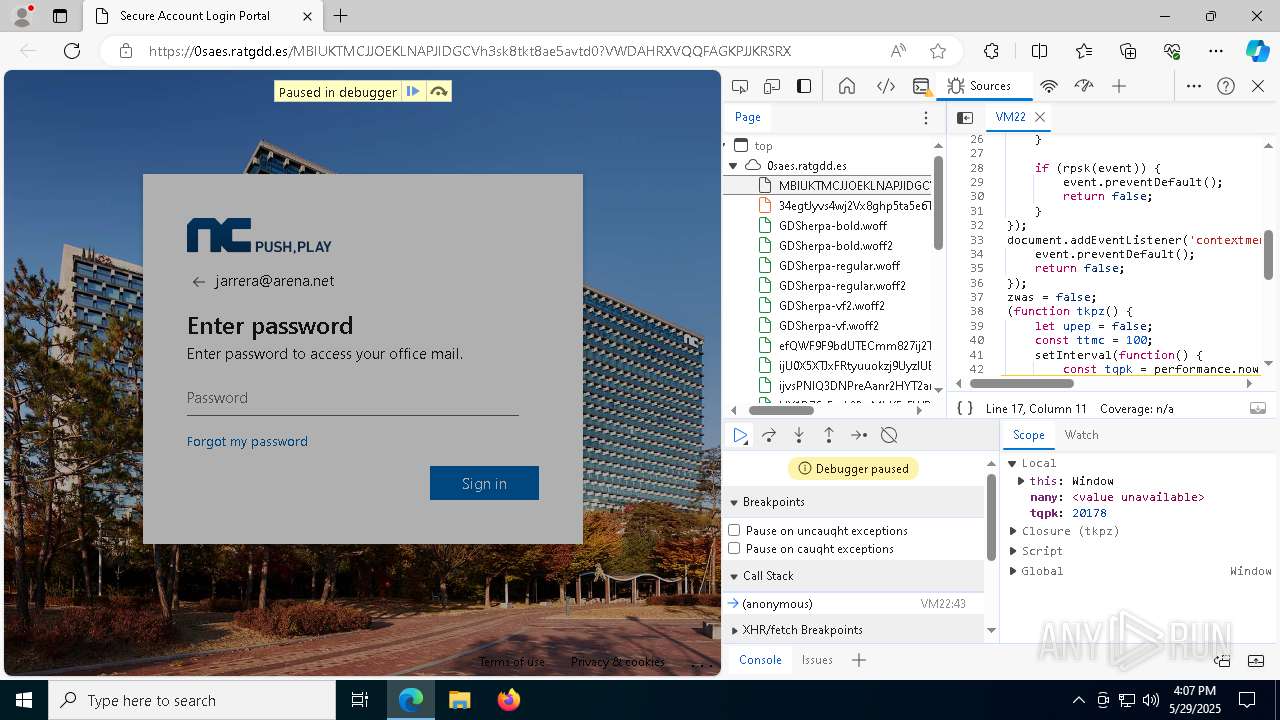Open navigator pane more options menu
Image resolution: width=1280 pixels, height=720 pixels.
click(x=926, y=117)
